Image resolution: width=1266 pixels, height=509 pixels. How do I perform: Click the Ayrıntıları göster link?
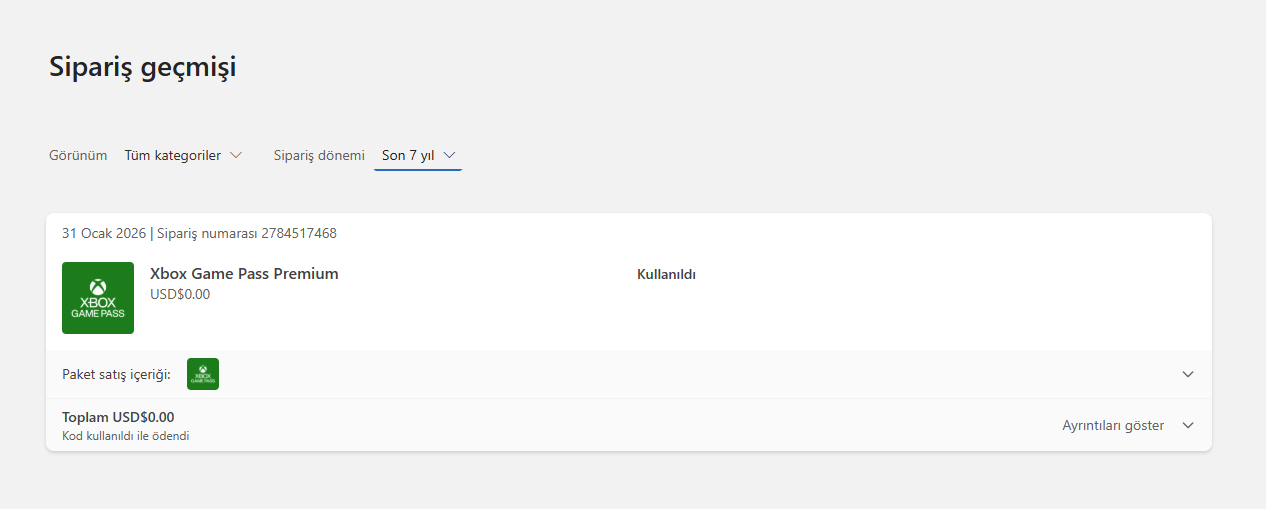pos(1113,425)
